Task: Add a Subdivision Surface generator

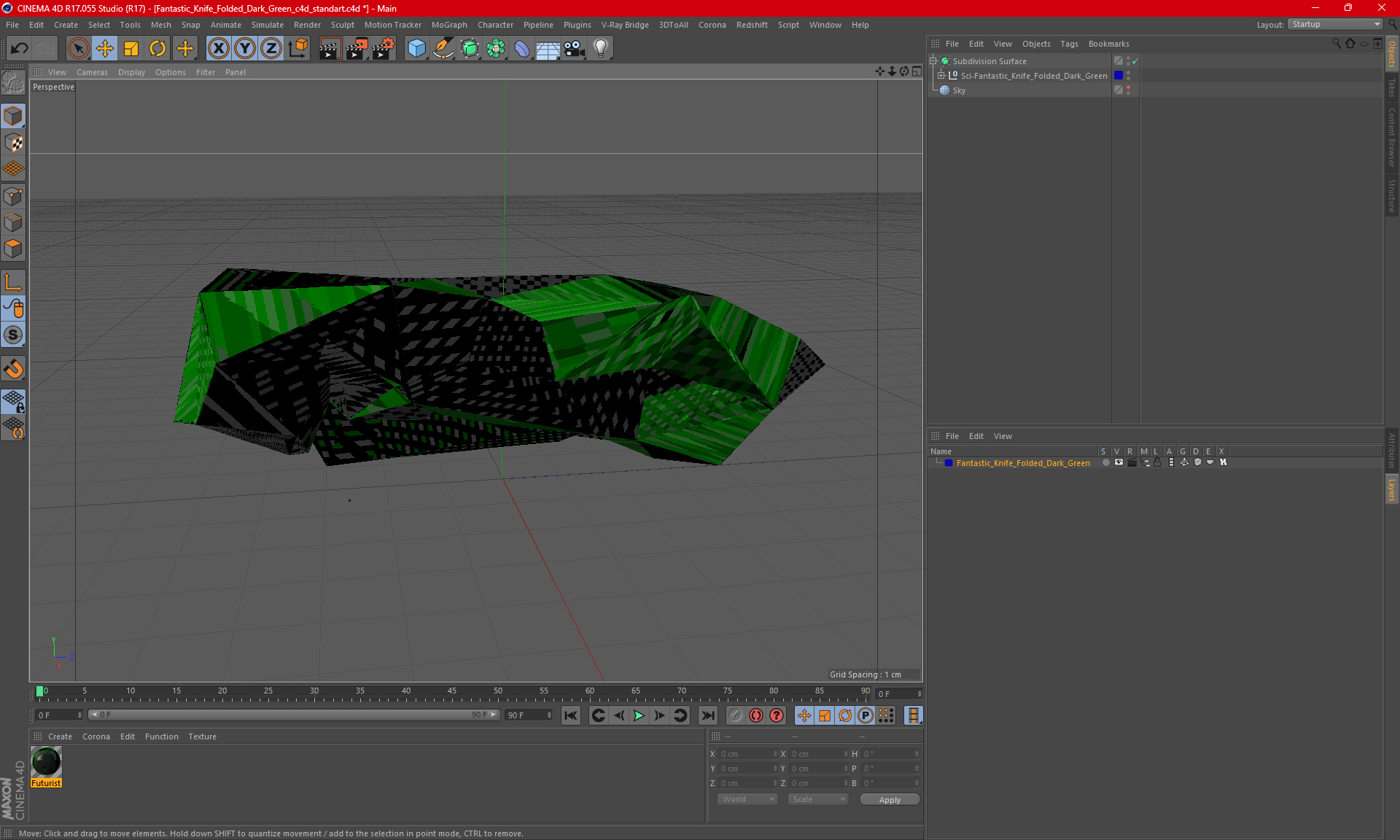Action: pyautogui.click(x=470, y=49)
